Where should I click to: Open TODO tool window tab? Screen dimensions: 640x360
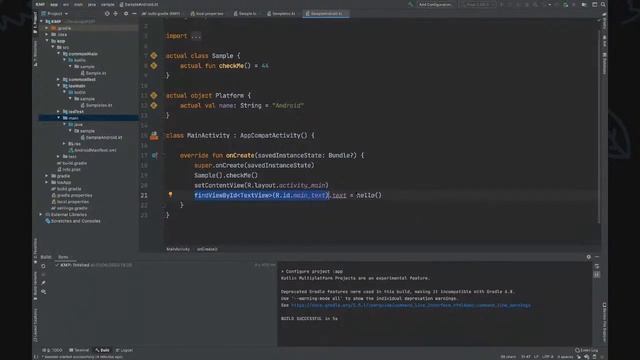(53, 350)
